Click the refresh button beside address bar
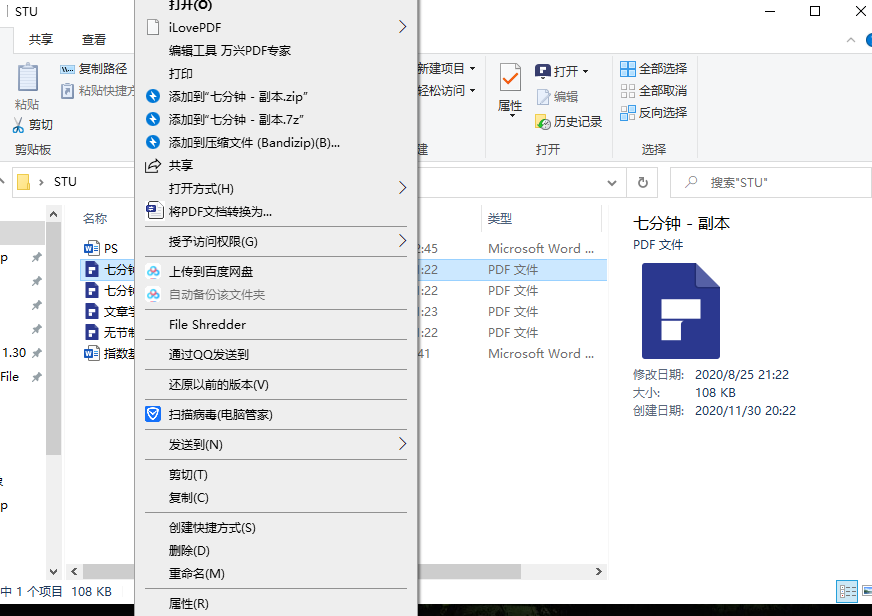 (x=642, y=182)
